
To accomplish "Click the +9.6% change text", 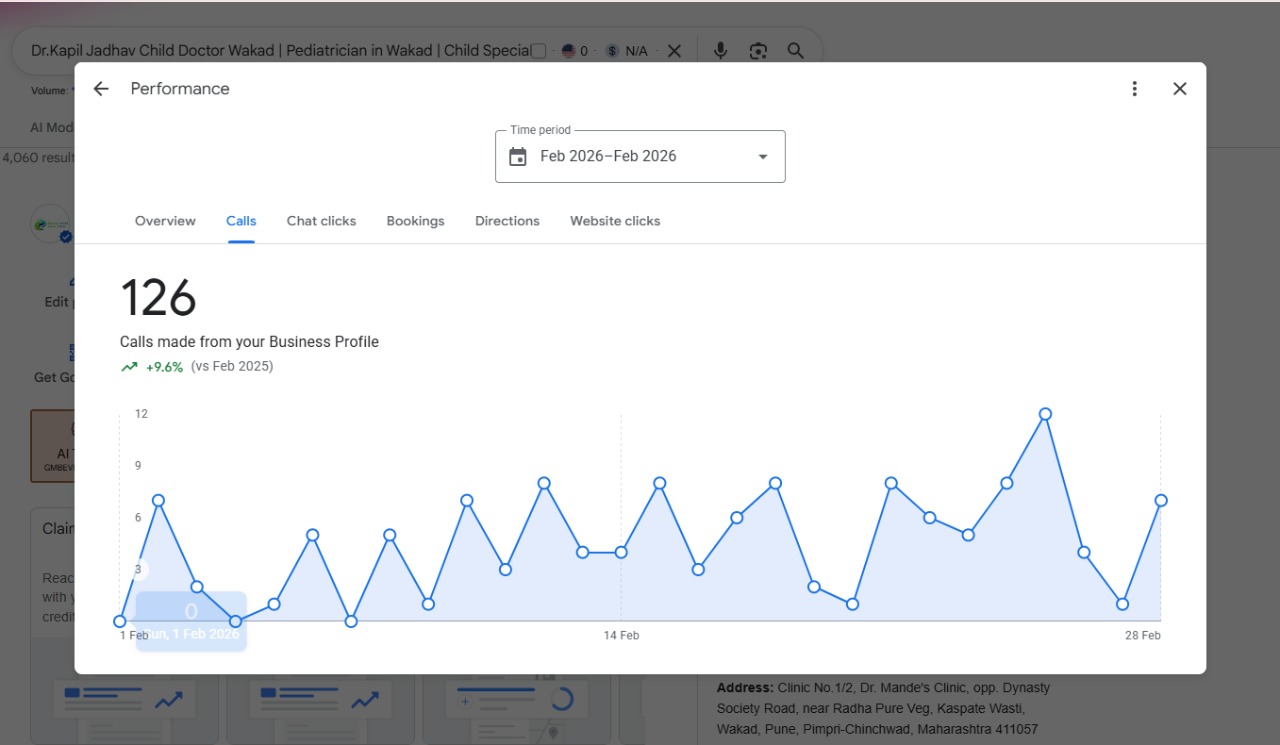I will pyautogui.click(x=164, y=367).
